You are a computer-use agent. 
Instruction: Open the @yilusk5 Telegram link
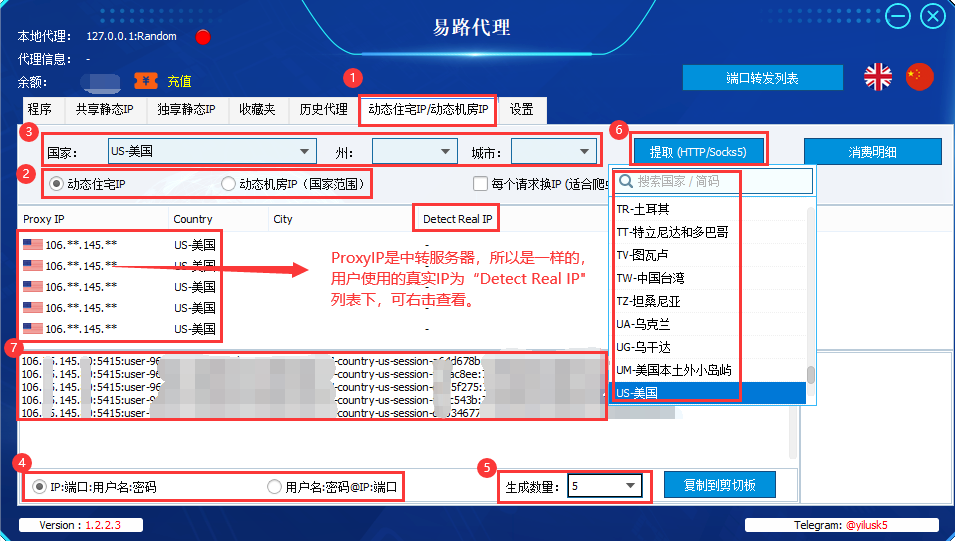pyautogui.click(x=866, y=525)
